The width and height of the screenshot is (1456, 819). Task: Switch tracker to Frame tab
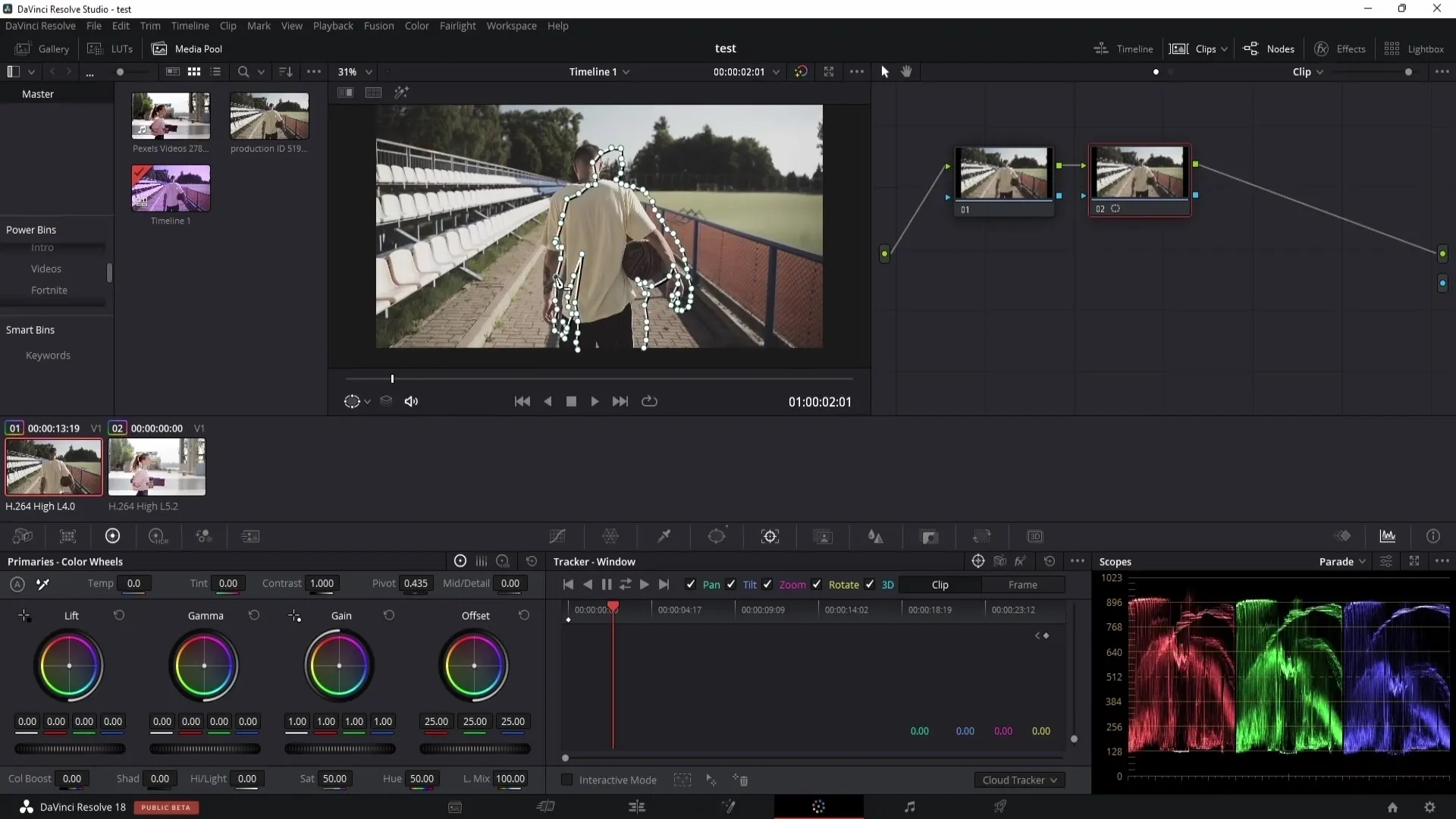pyautogui.click(x=1022, y=584)
